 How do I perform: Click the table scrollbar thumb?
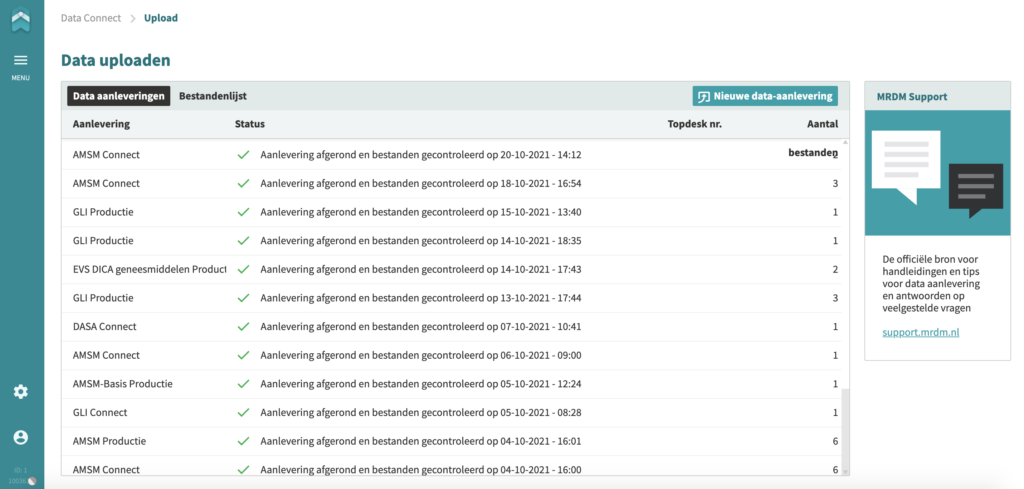point(846,428)
